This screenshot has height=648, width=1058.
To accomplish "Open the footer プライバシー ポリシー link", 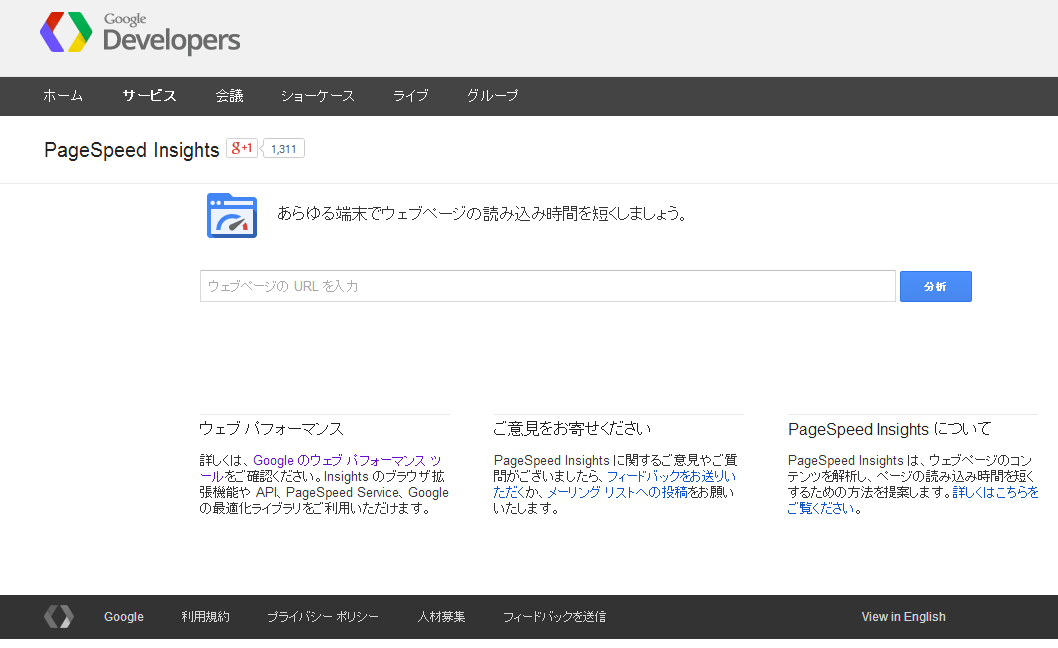I will click(x=322, y=617).
